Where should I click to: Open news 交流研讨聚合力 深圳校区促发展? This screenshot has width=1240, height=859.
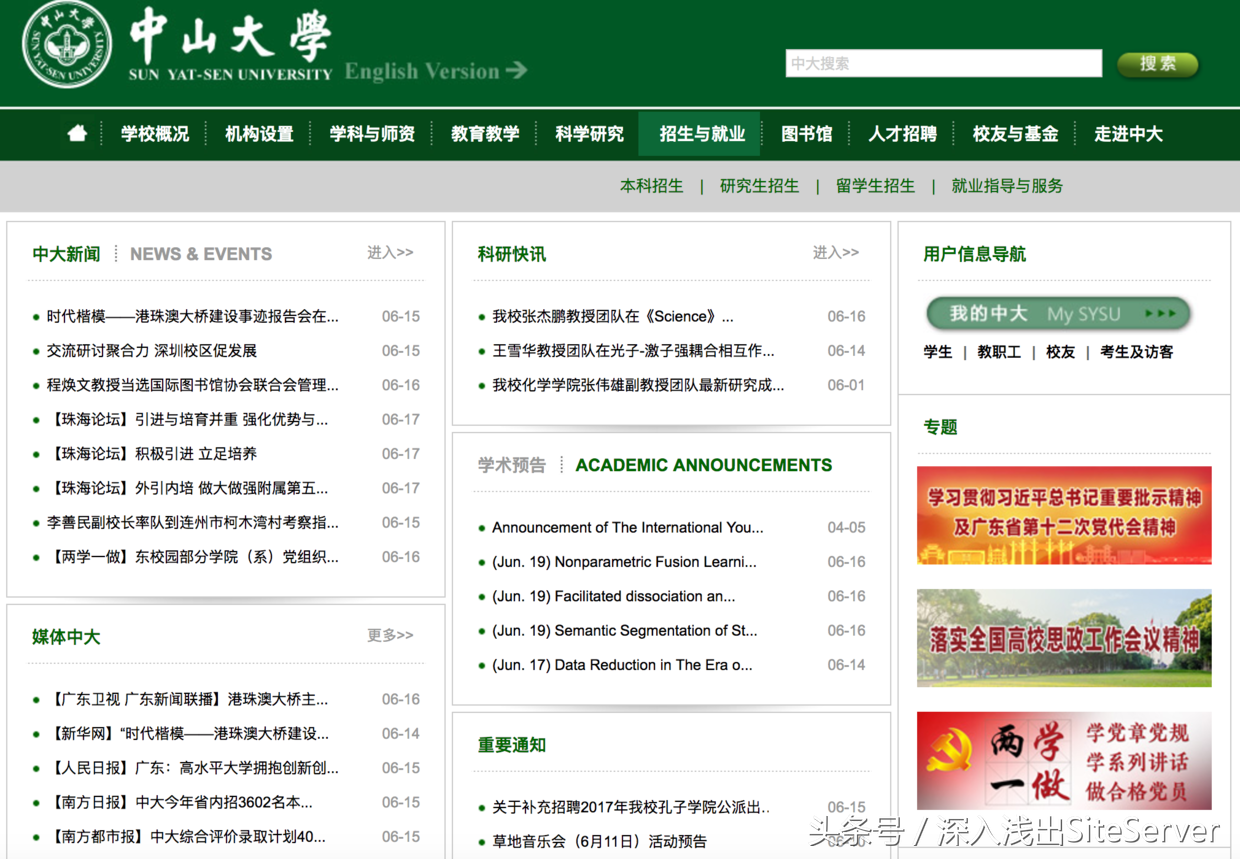tap(152, 351)
